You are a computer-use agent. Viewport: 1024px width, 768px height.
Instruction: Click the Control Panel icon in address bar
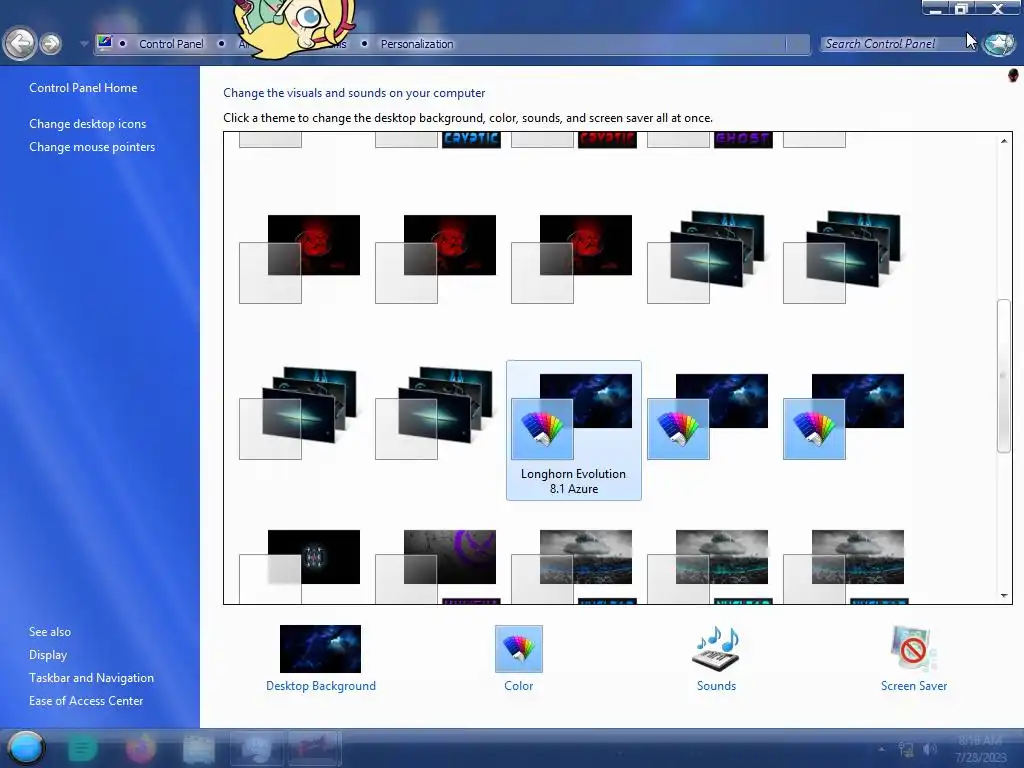(x=104, y=43)
